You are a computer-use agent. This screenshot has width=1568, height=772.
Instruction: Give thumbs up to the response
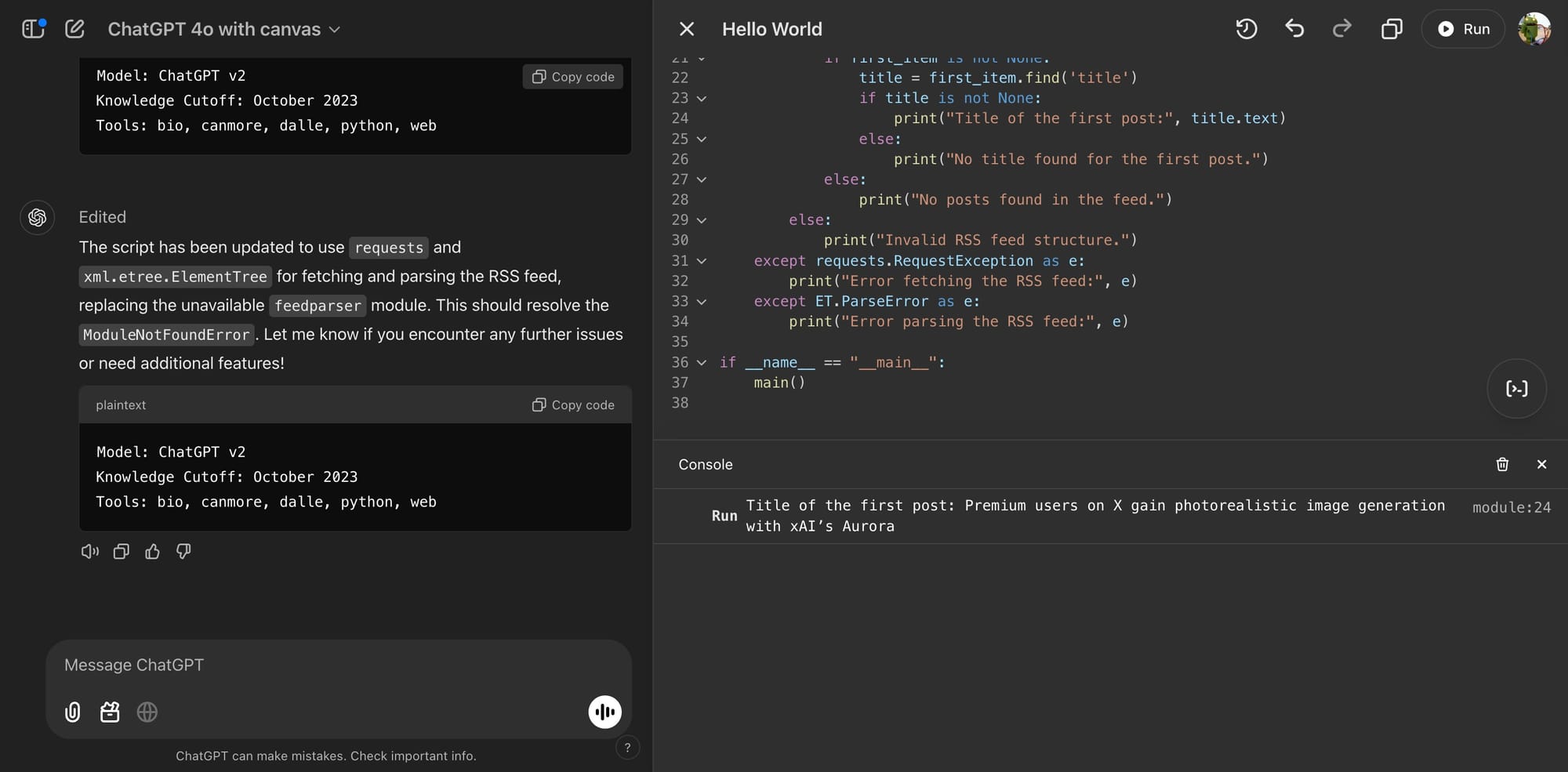(152, 552)
